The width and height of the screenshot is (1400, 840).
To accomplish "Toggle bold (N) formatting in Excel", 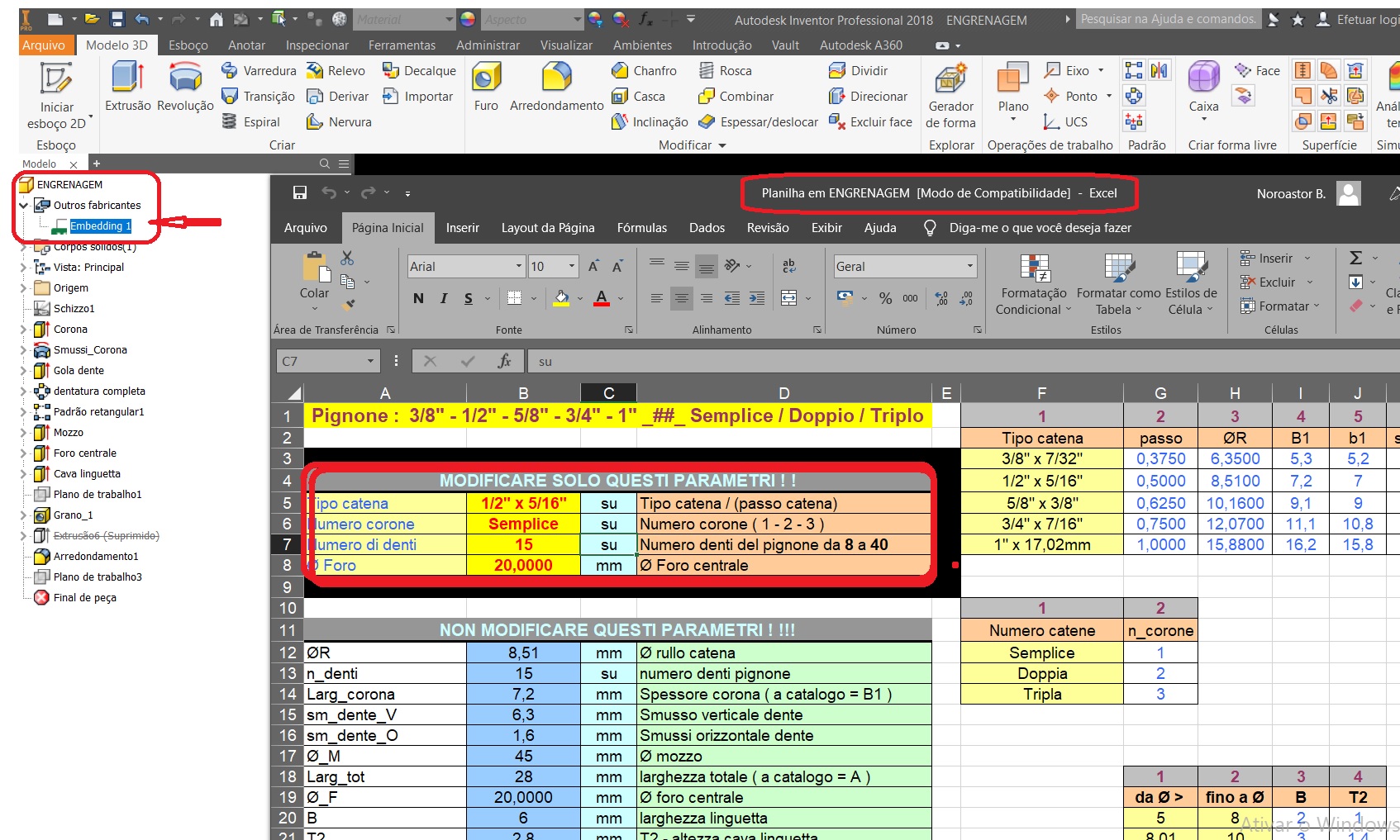I will click(x=418, y=298).
